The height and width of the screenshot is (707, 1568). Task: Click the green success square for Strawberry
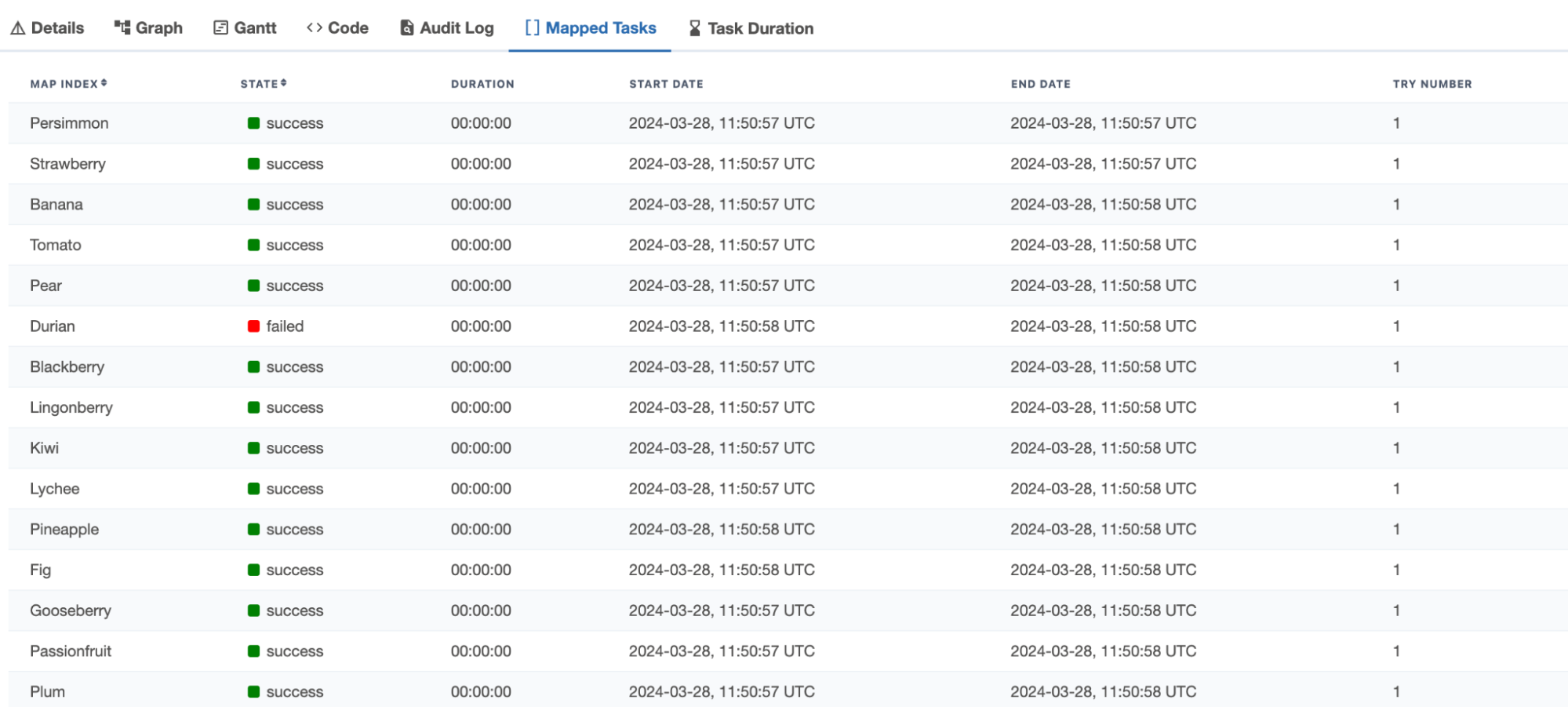[x=253, y=164]
